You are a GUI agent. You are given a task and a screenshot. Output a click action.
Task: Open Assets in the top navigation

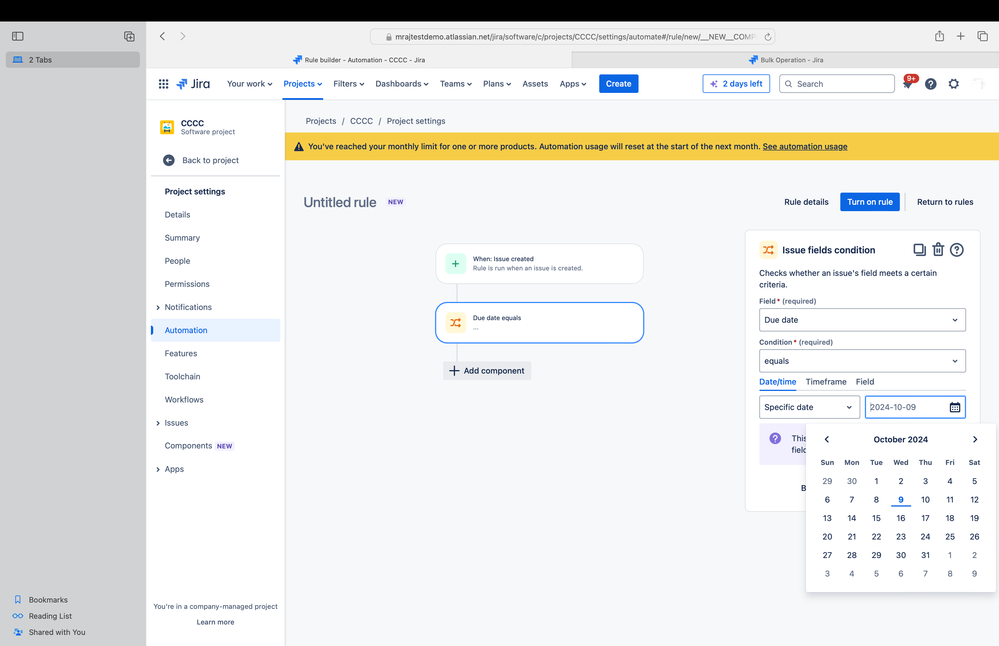535,83
